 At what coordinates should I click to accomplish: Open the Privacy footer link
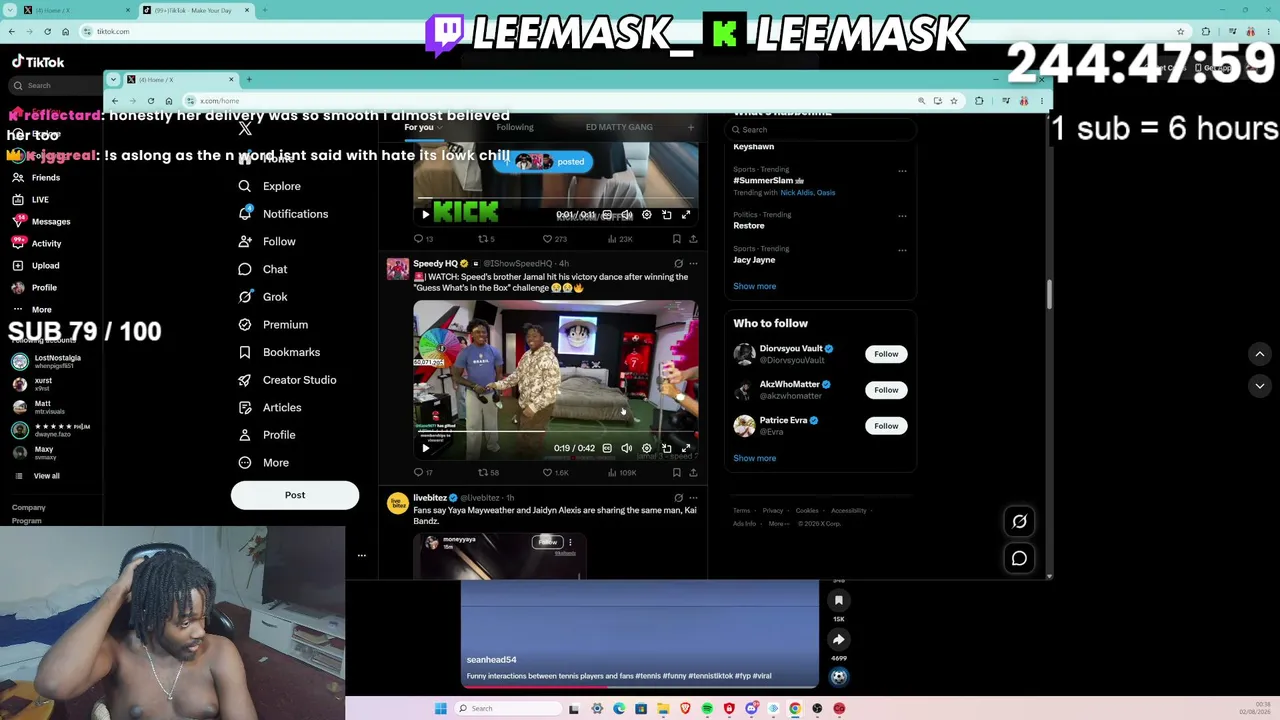[773, 511]
